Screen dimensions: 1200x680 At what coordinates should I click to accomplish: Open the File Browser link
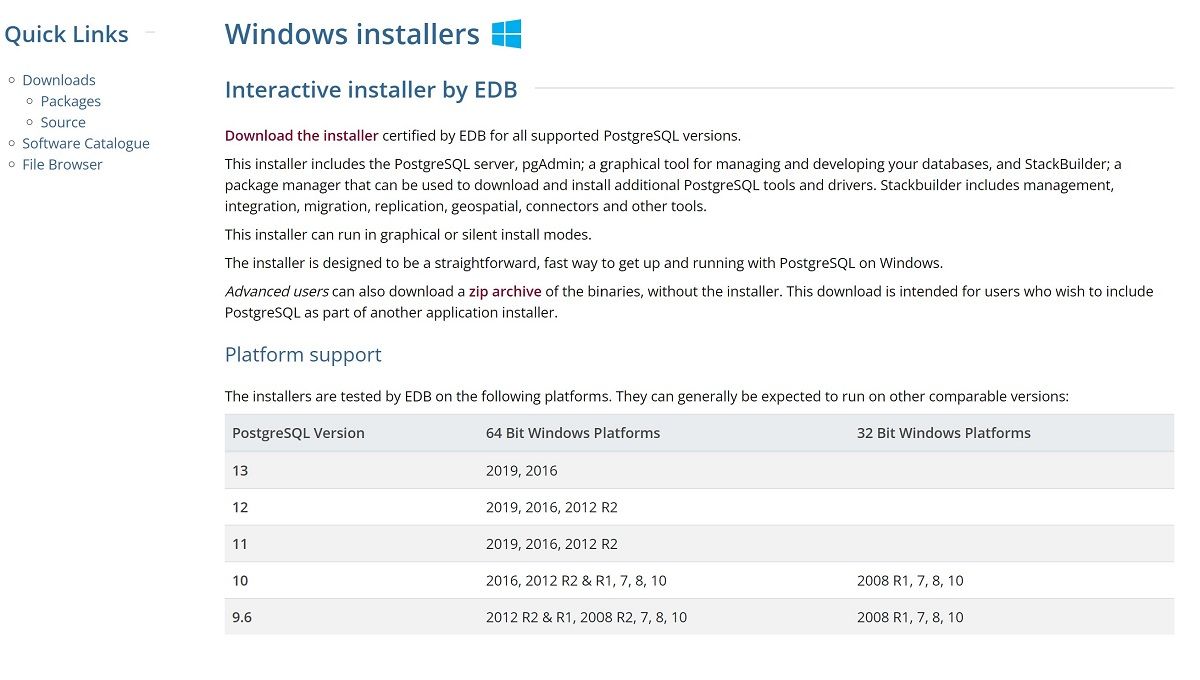click(62, 164)
